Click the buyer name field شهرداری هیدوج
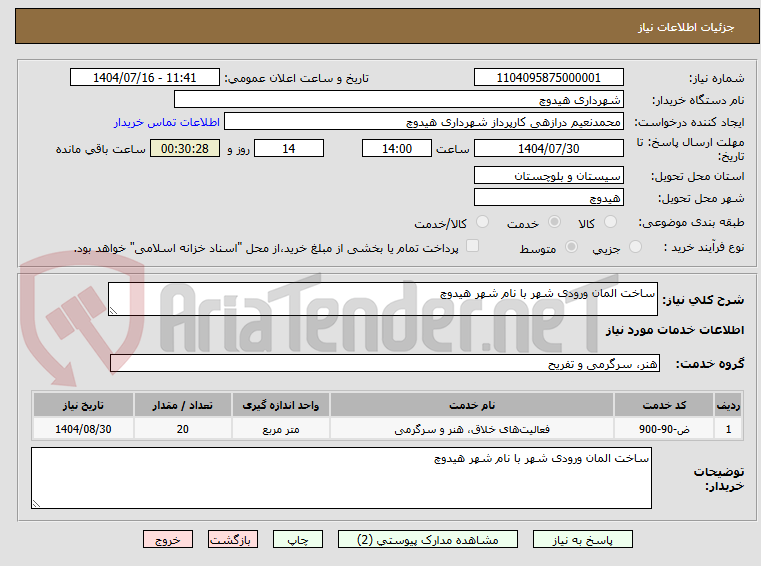This screenshot has height=566, width=761. tap(398, 100)
